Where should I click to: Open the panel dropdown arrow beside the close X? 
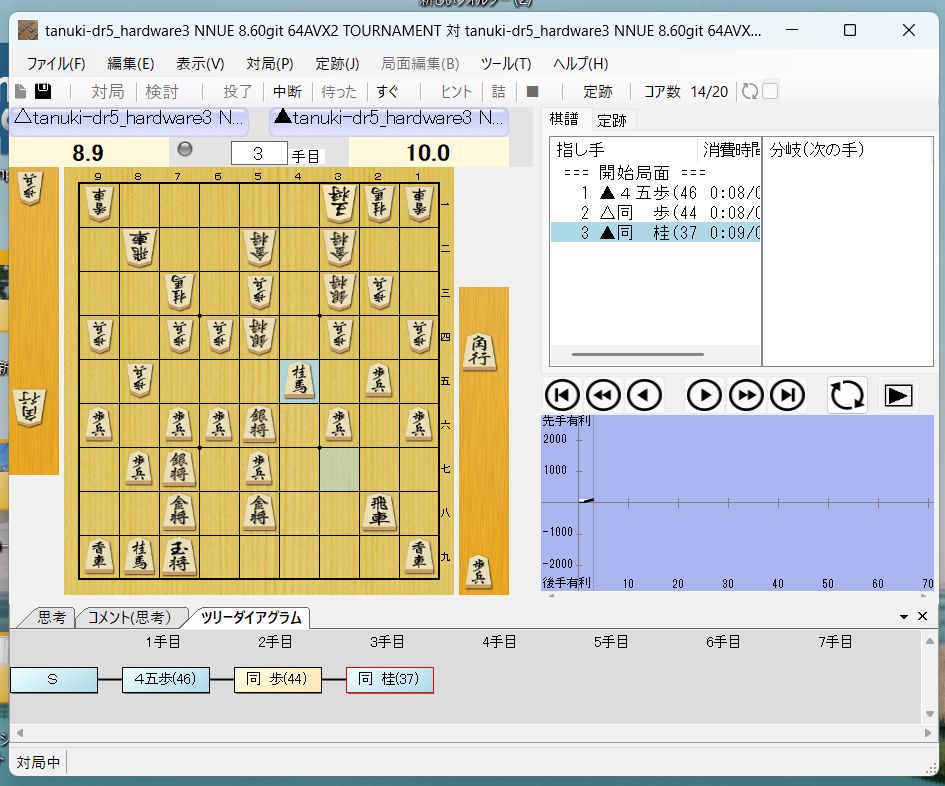pyautogui.click(x=904, y=617)
